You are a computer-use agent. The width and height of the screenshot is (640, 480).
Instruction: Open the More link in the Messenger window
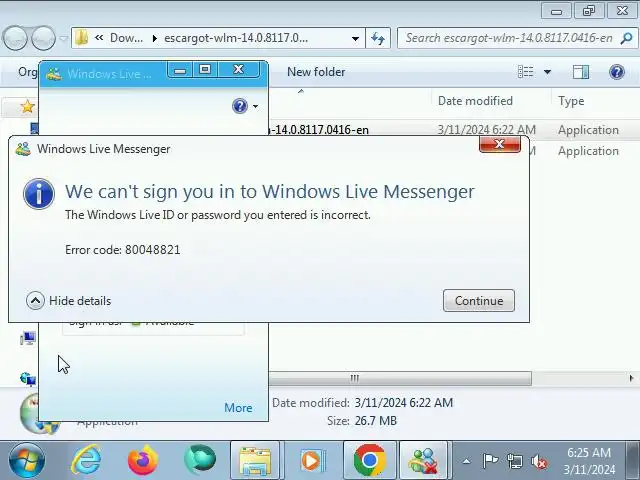pyautogui.click(x=238, y=407)
